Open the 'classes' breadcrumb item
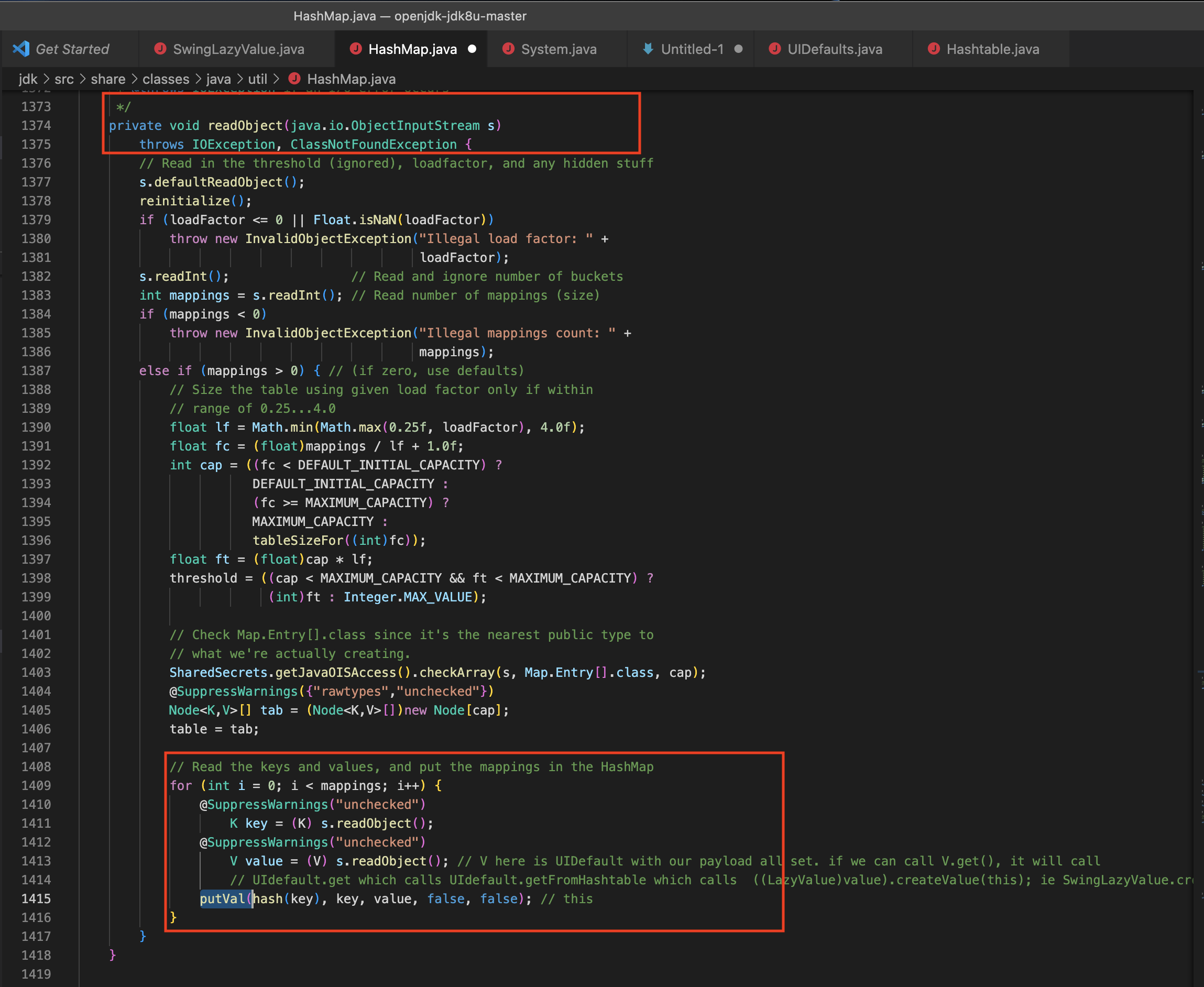The width and height of the screenshot is (1204, 987). click(x=166, y=79)
